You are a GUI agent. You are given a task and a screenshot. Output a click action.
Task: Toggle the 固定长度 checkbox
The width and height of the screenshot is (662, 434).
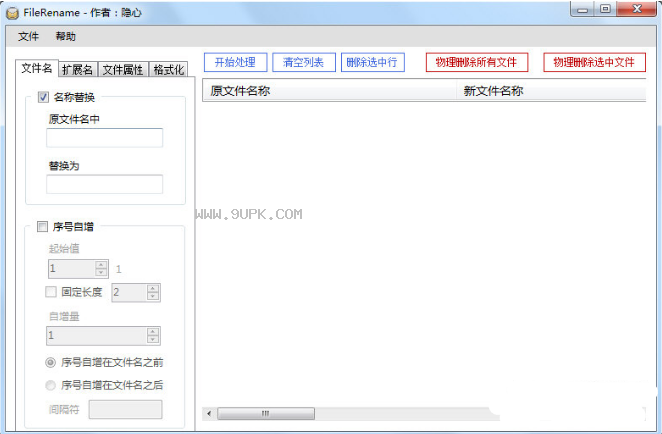pos(51,292)
